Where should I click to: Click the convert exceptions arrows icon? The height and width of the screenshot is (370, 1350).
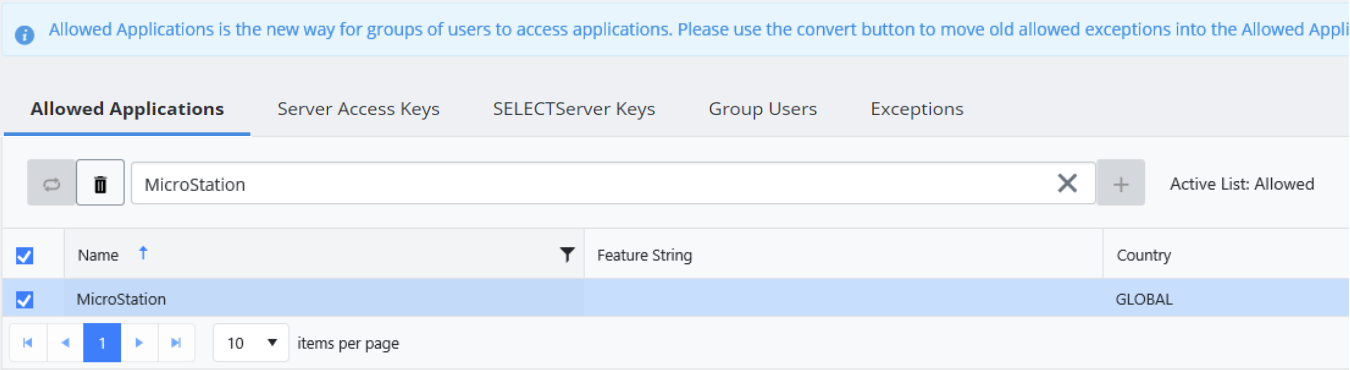52,184
